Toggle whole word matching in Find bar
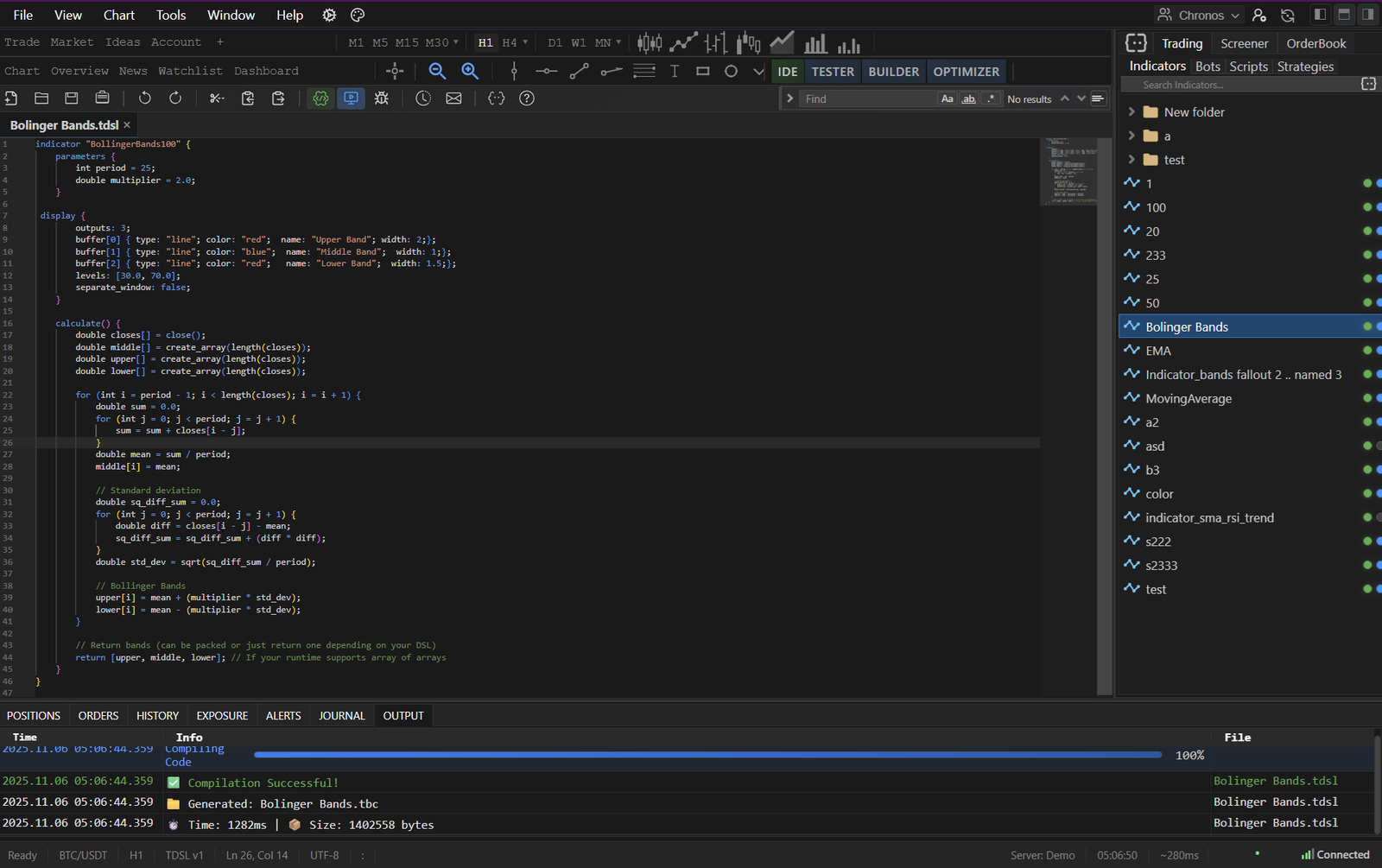The image size is (1382, 868). click(968, 98)
